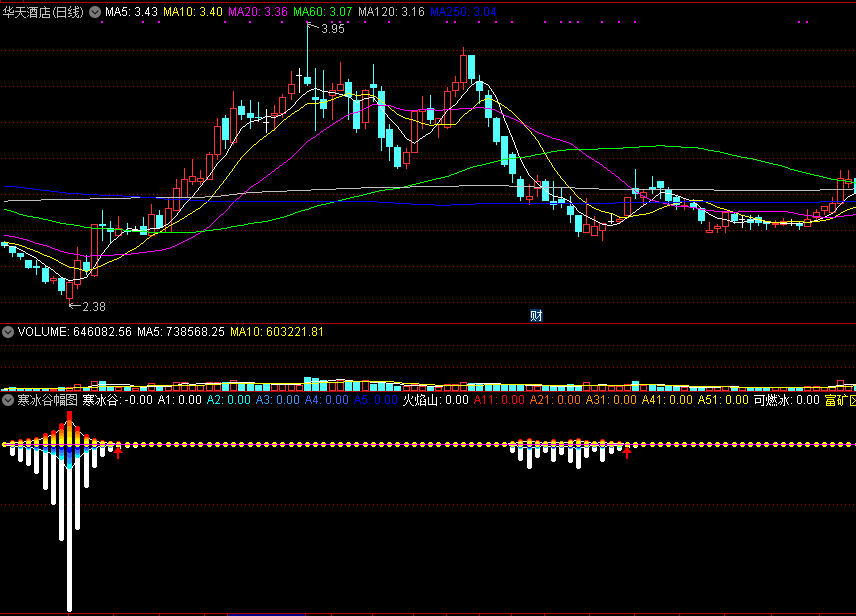Click the volume MA10: 603221.81 readout
This screenshot has width=856, height=616.
coord(277,332)
